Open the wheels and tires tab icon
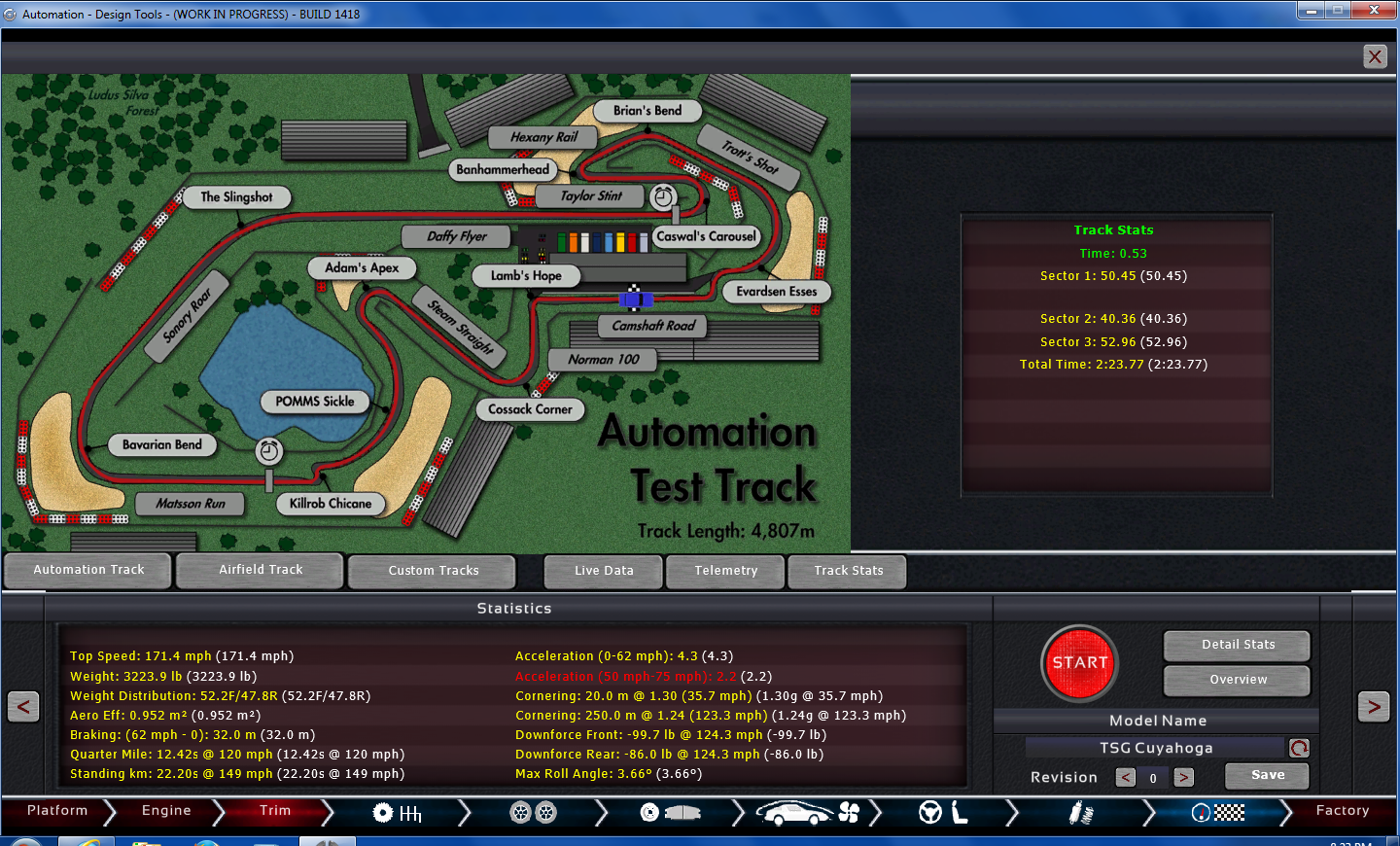Screen dimensions: 1400x846 coord(534,812)
